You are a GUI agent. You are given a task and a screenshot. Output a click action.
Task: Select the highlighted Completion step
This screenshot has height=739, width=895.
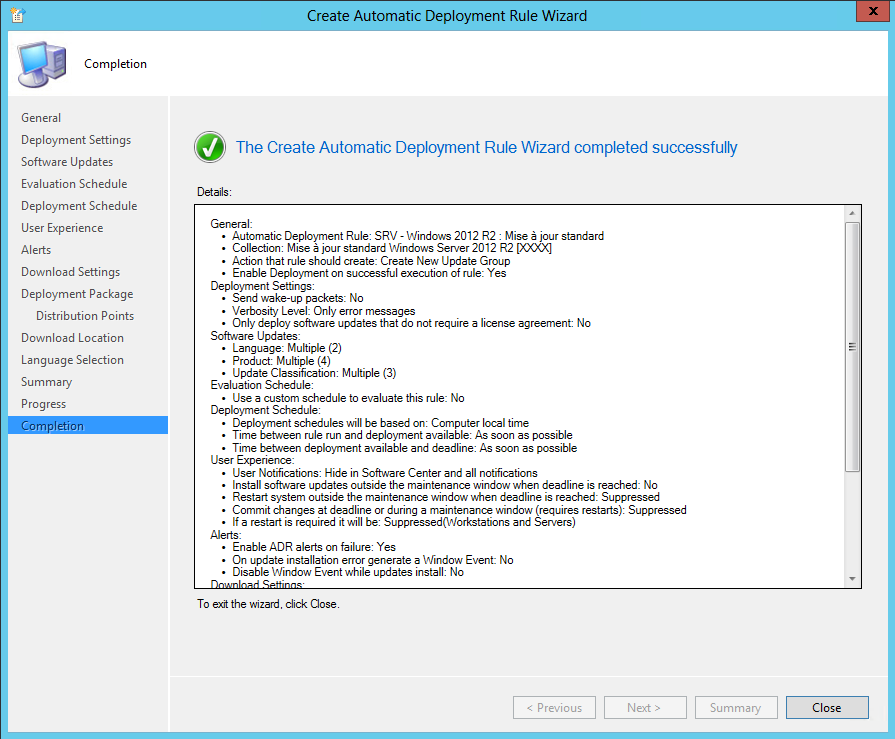pyautogui.click(x=88, y=425)
